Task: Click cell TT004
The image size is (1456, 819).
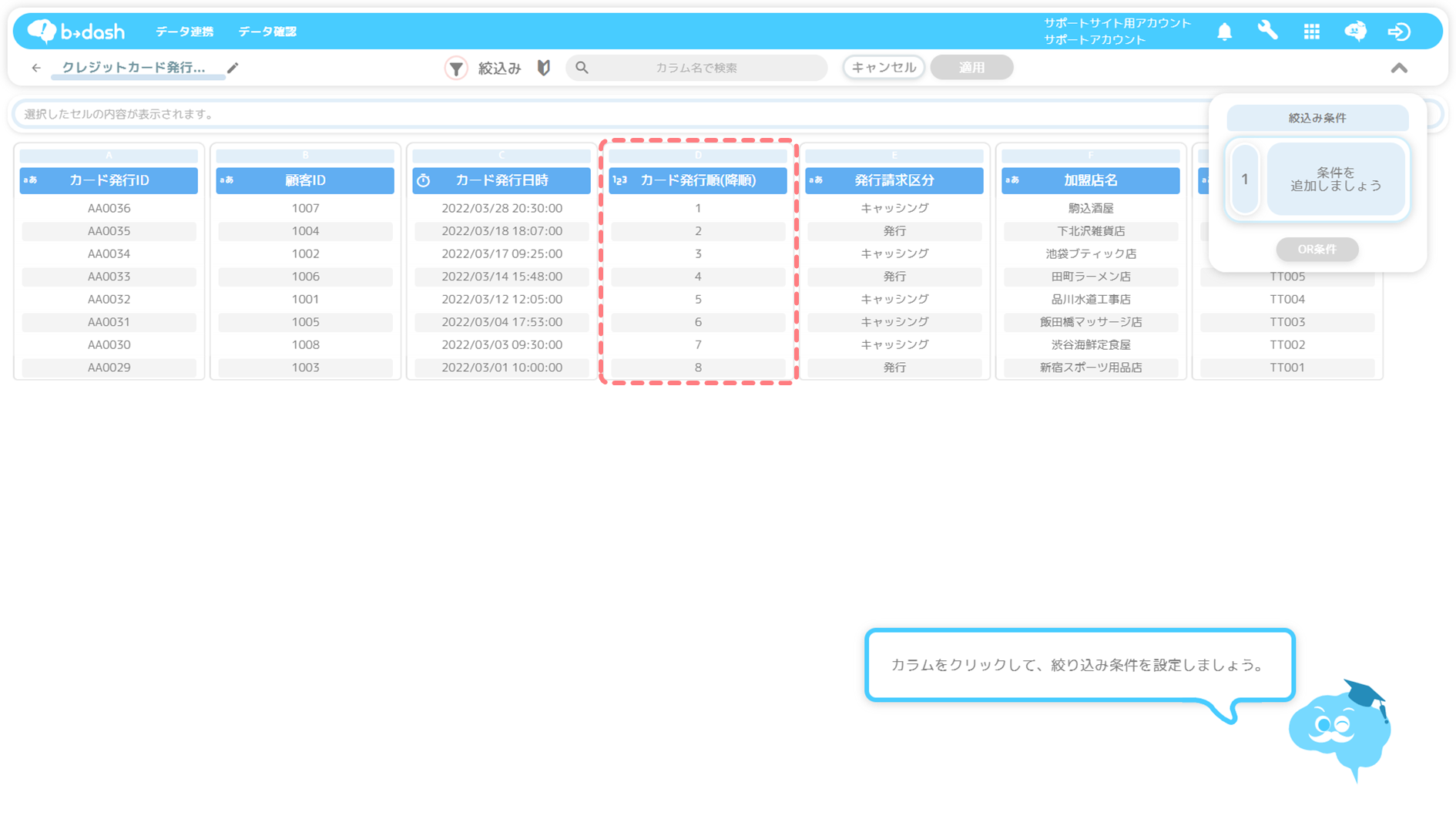Action: coord(1287,299)
